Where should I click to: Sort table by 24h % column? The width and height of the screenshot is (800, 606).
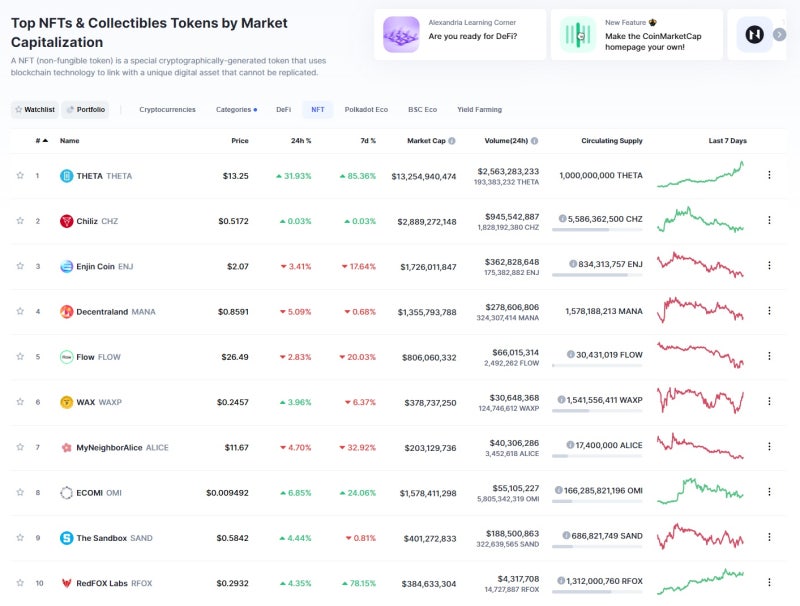[x=301, y=141]
